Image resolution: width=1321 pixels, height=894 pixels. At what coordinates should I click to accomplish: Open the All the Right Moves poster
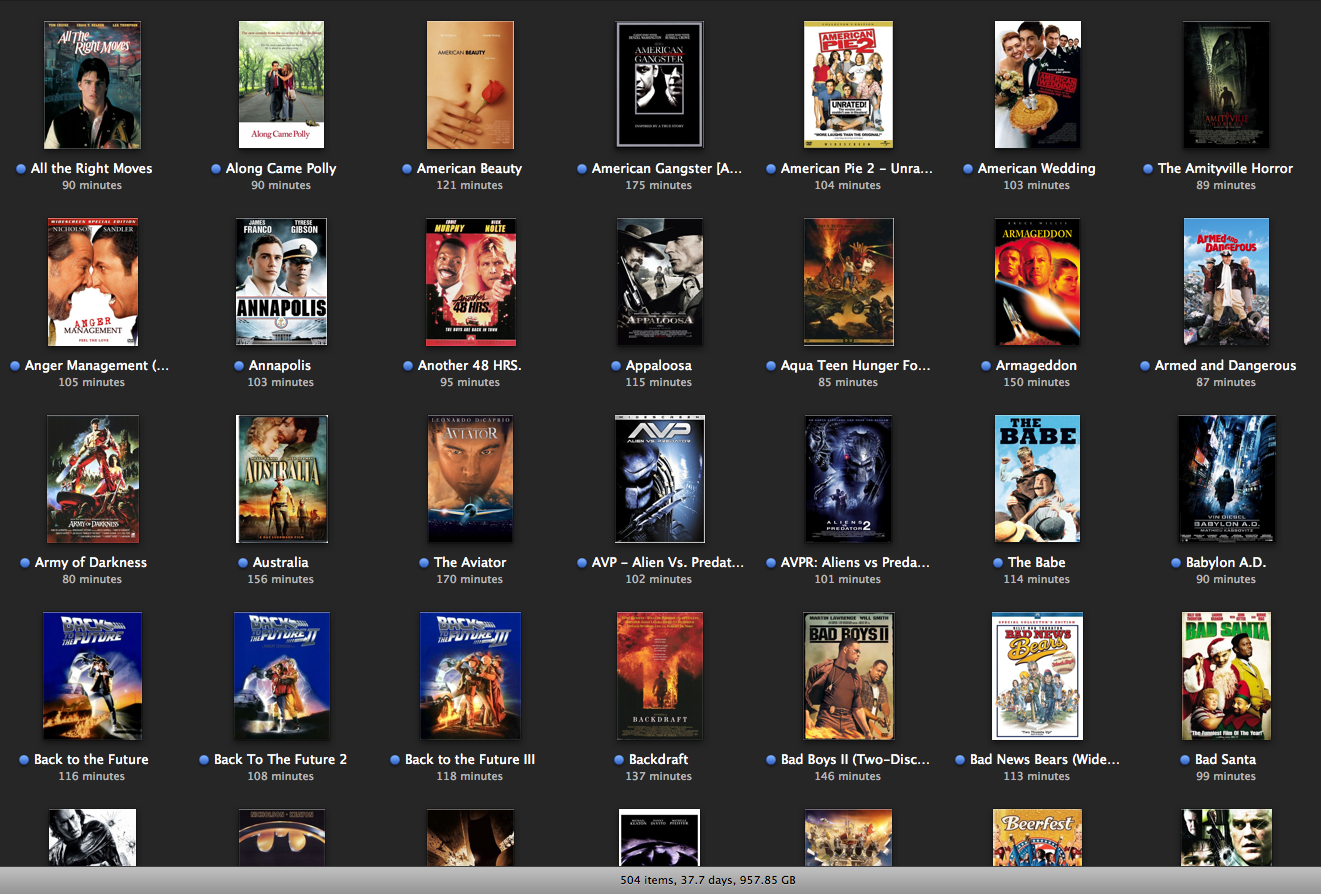click(92, 85)
